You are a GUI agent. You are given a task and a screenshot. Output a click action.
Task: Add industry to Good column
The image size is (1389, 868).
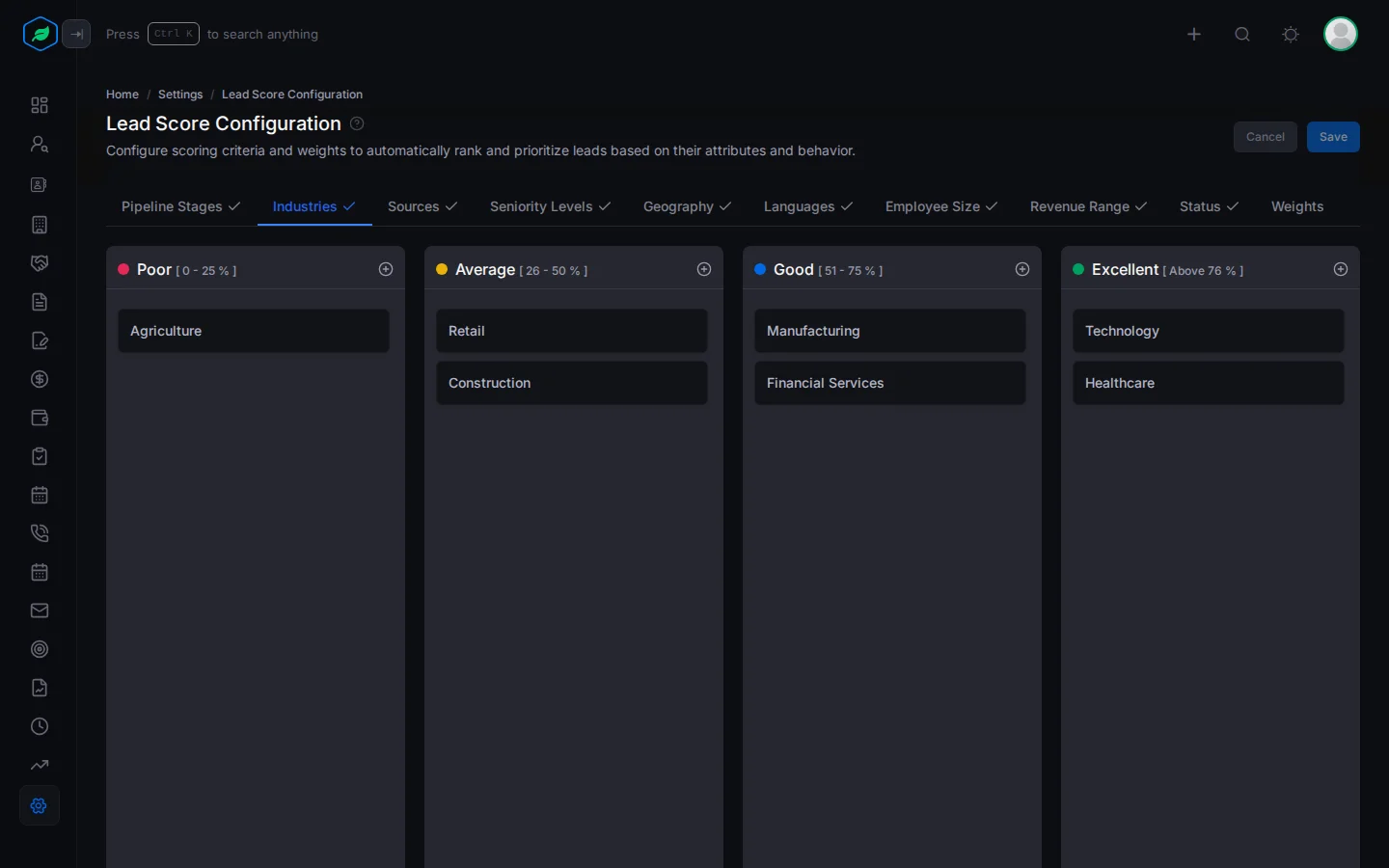tap(1022, 269)
